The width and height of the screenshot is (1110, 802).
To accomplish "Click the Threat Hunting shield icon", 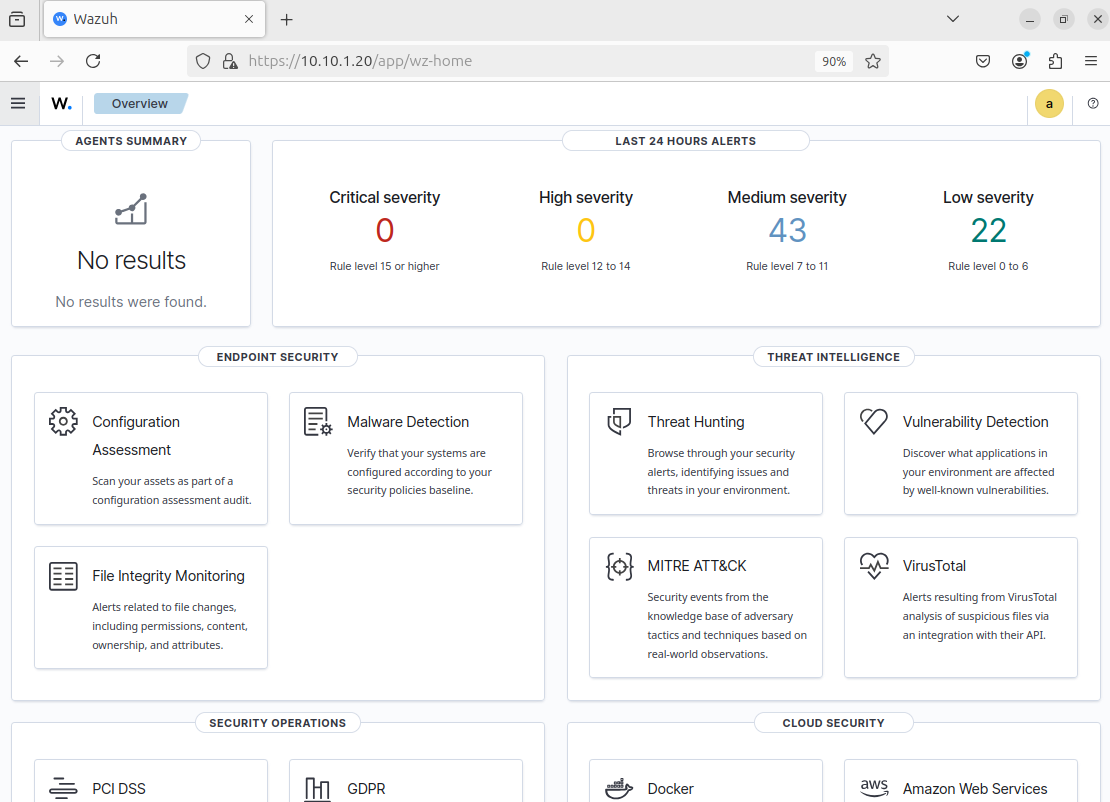I will [x=619, y=421].
